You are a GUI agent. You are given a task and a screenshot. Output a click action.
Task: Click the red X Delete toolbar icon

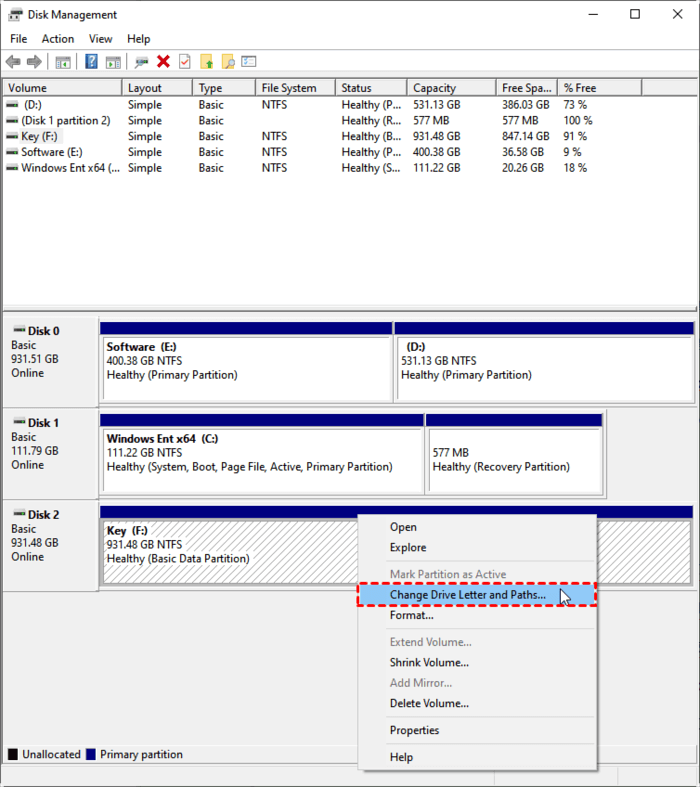(x=163, y=62)
